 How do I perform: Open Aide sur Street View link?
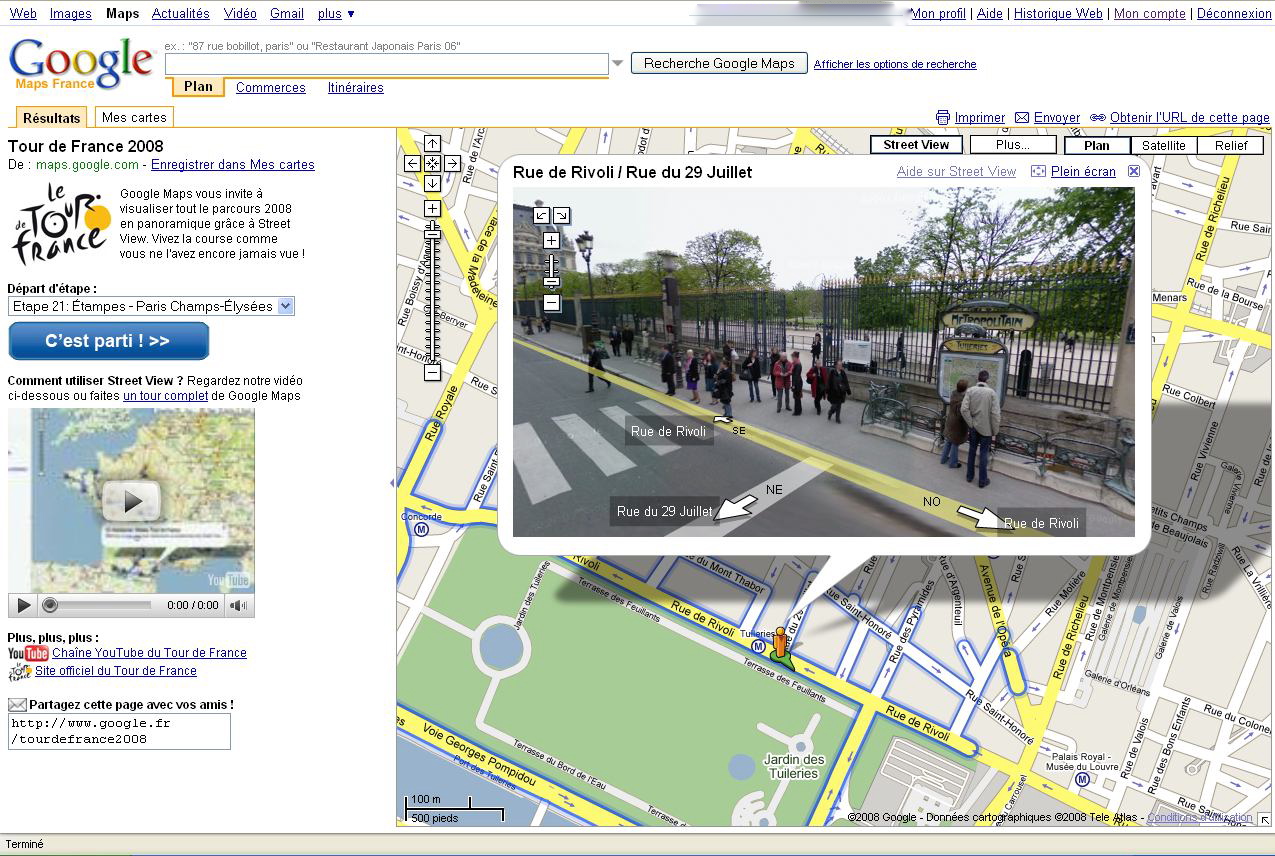tap(956, 172)
